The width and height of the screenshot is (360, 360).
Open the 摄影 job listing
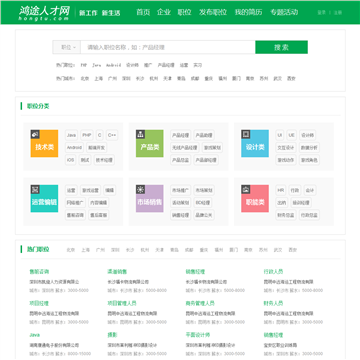(112, 335)
